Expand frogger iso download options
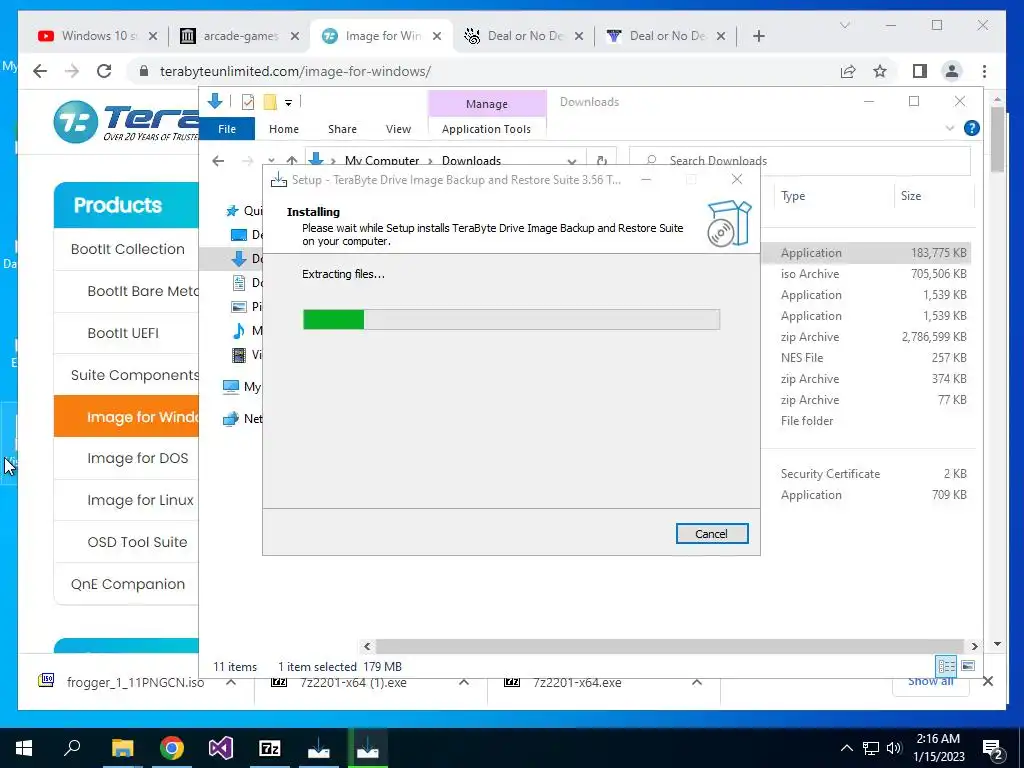This screenshot has height=768, width=1024. (231, 682)
